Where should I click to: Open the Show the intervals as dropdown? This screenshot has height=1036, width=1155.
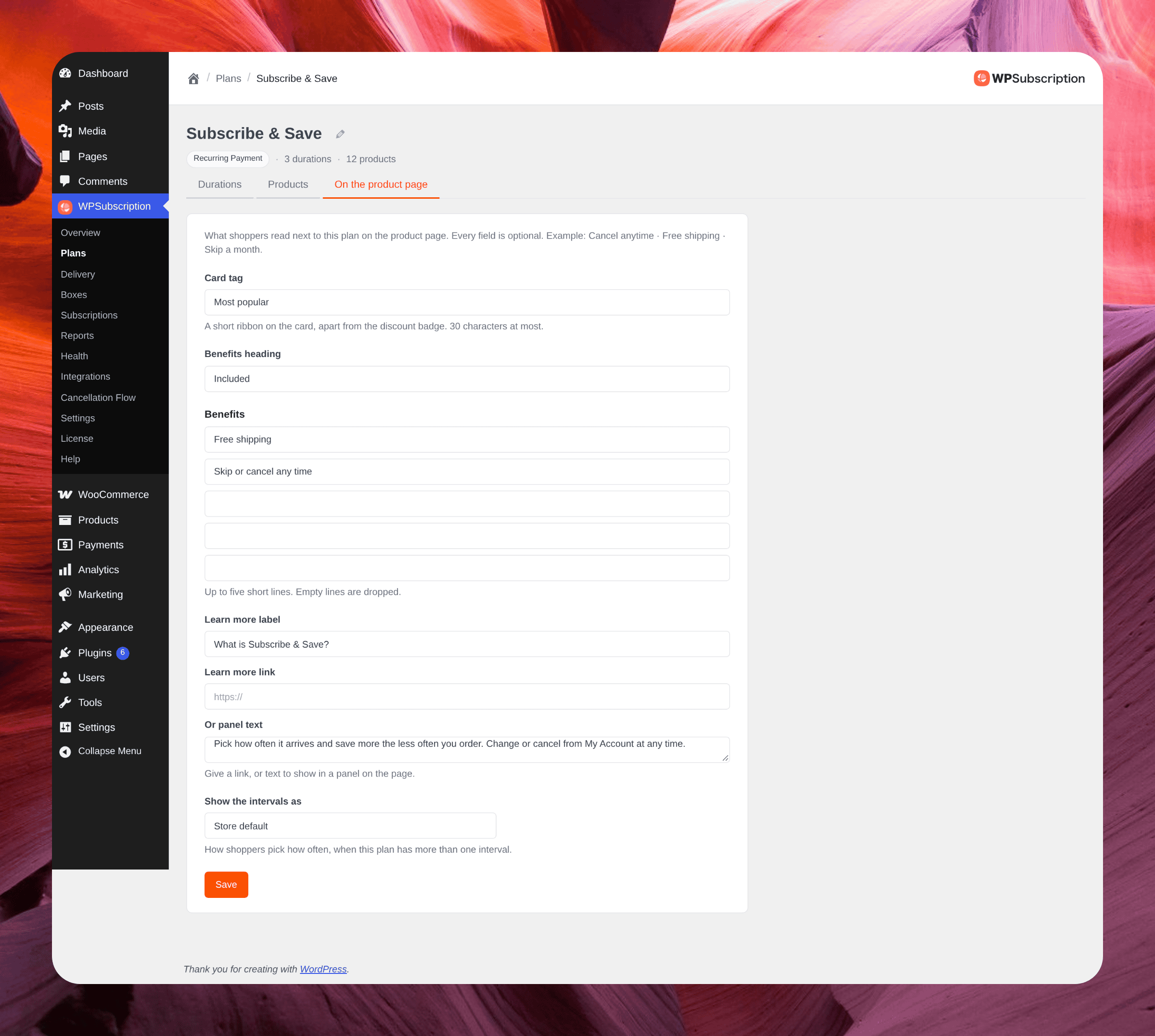coord(350,825)
